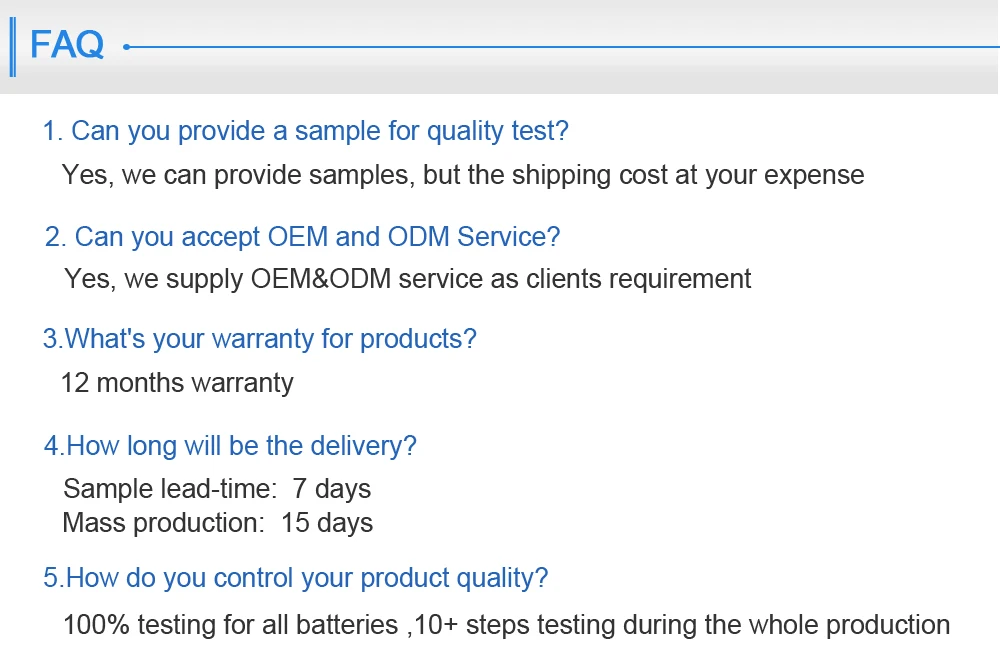Viewport: 1000px width, 668px height.
Task: Click the 'Sample lead-time:' label
Action: (169, 489)
